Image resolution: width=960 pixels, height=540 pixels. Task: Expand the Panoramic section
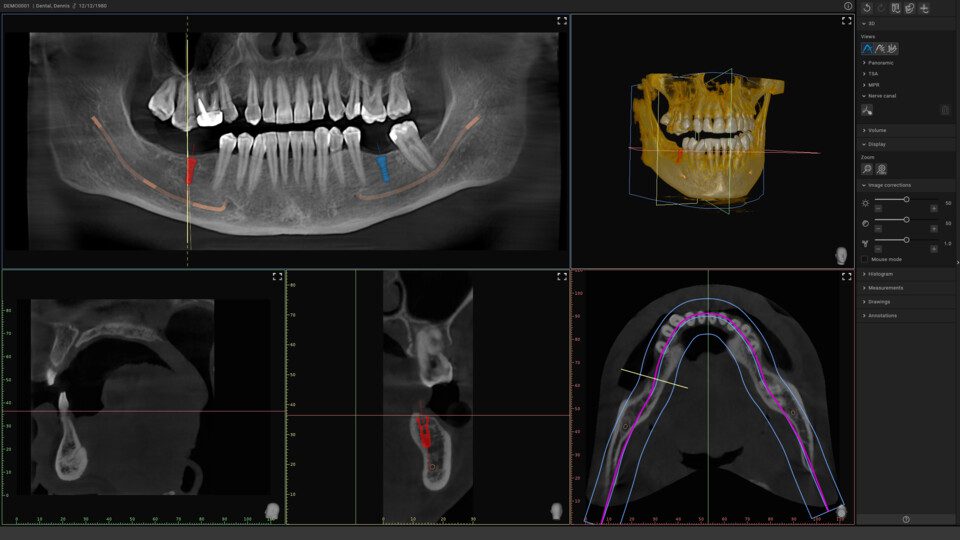(881, 62)
